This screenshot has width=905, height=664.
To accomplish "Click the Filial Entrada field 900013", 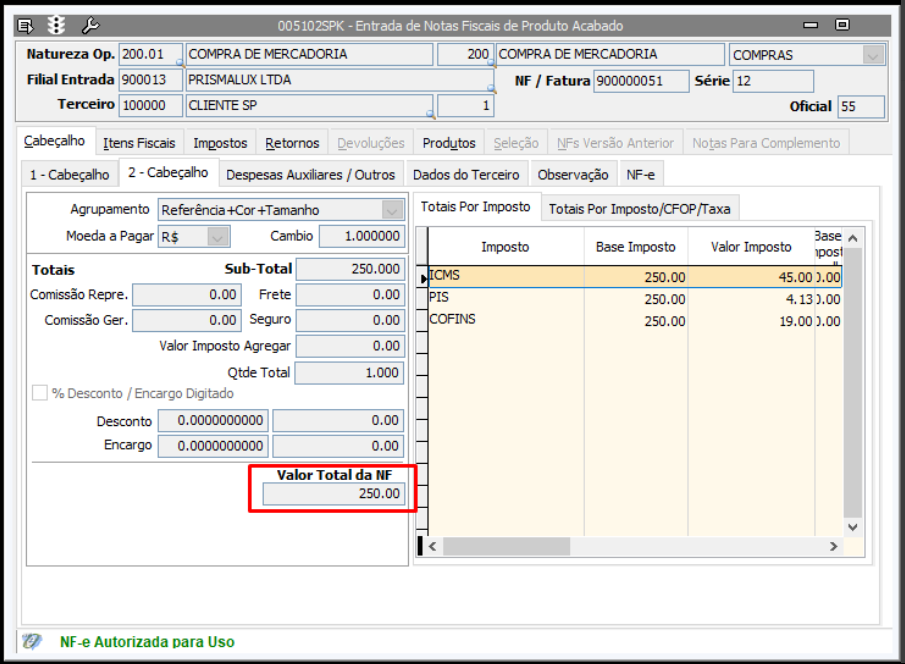I will 151,80.
